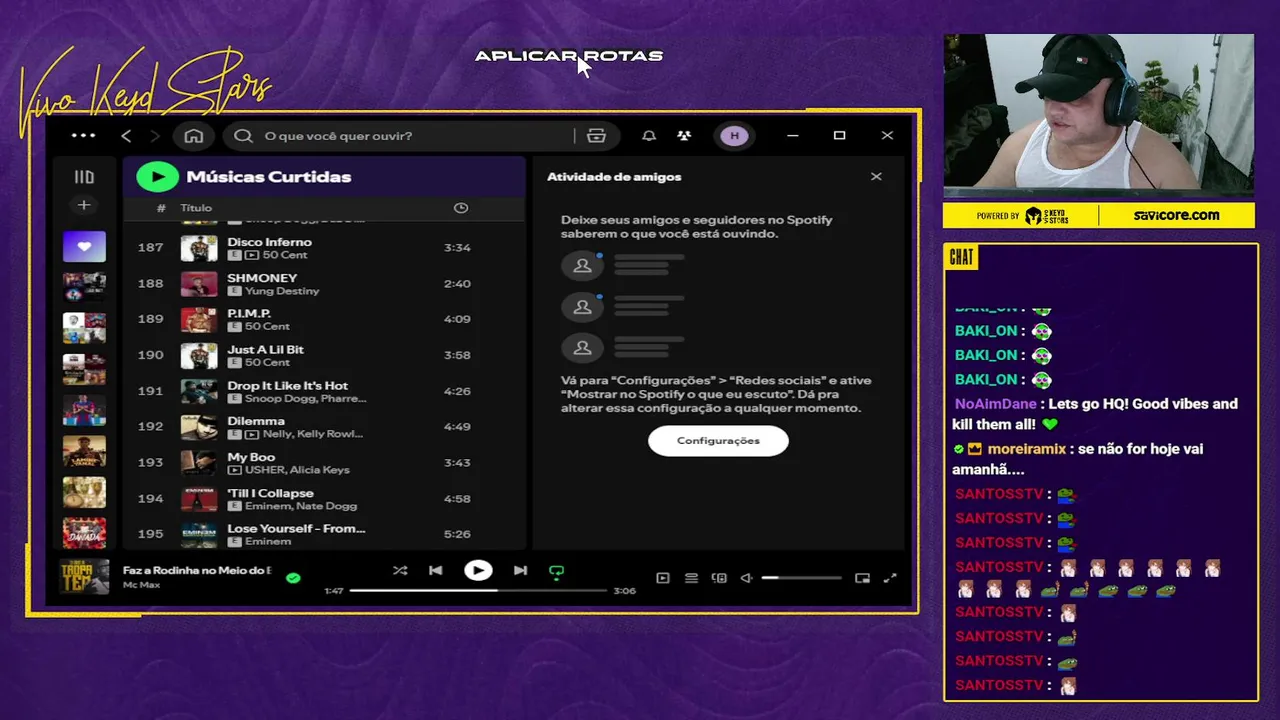
Task: Adjust the volume slider
Action: (x=801, y=578)
